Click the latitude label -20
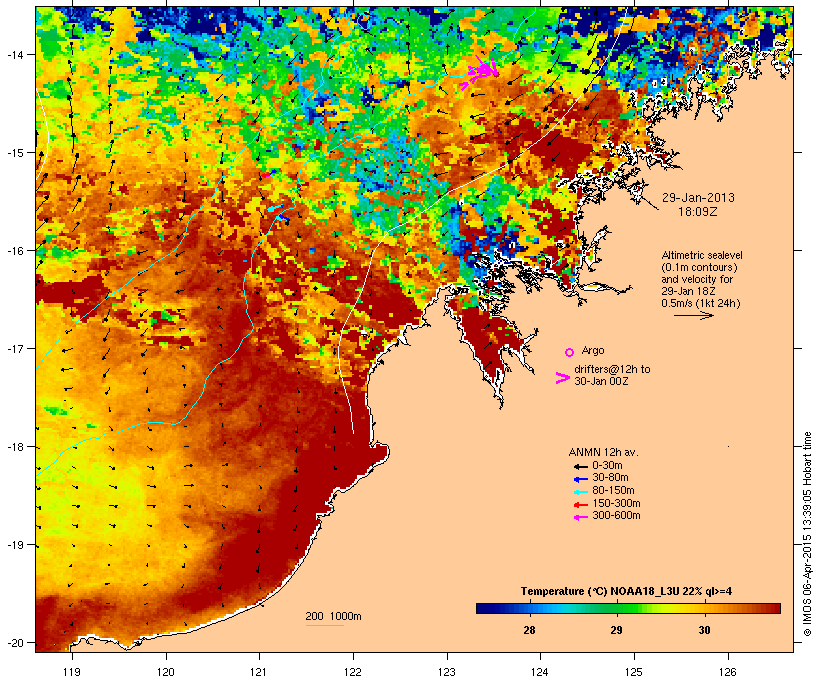This screenshot has height=680, width=820. 14,642
